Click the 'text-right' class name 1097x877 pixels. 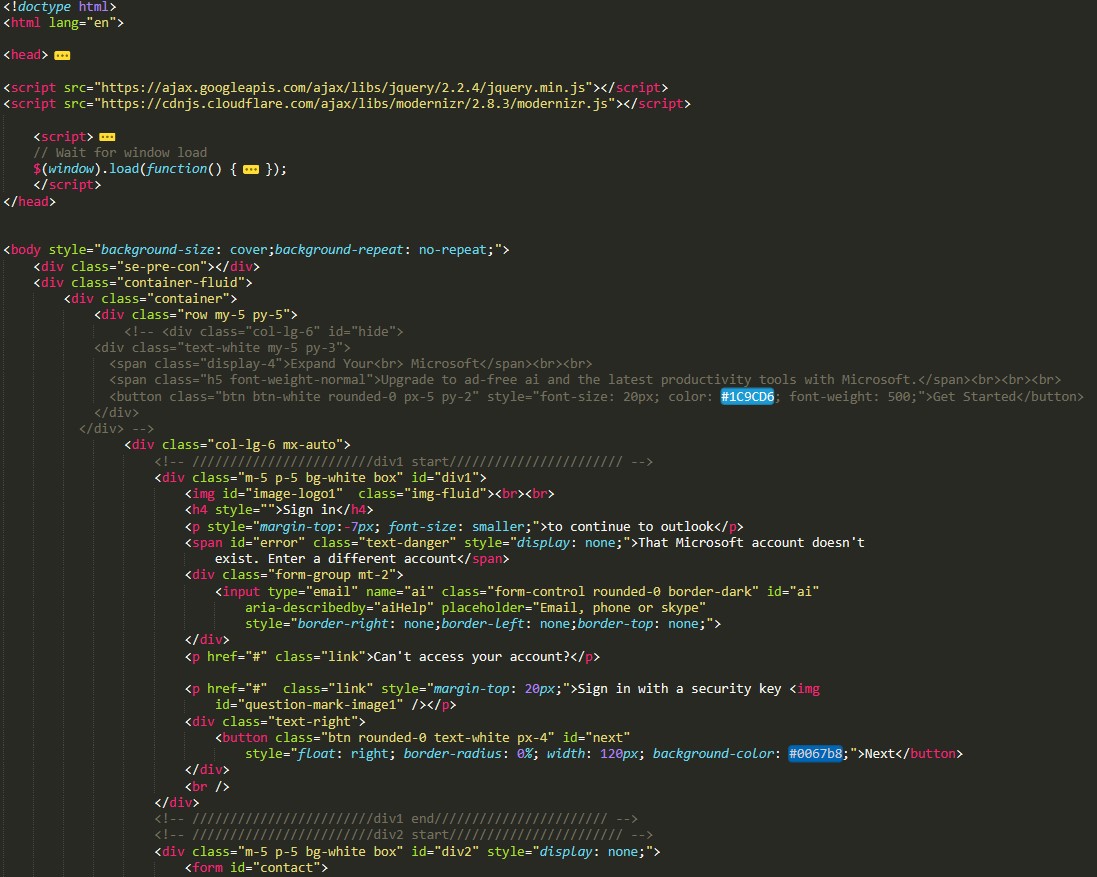coord(313,722)
